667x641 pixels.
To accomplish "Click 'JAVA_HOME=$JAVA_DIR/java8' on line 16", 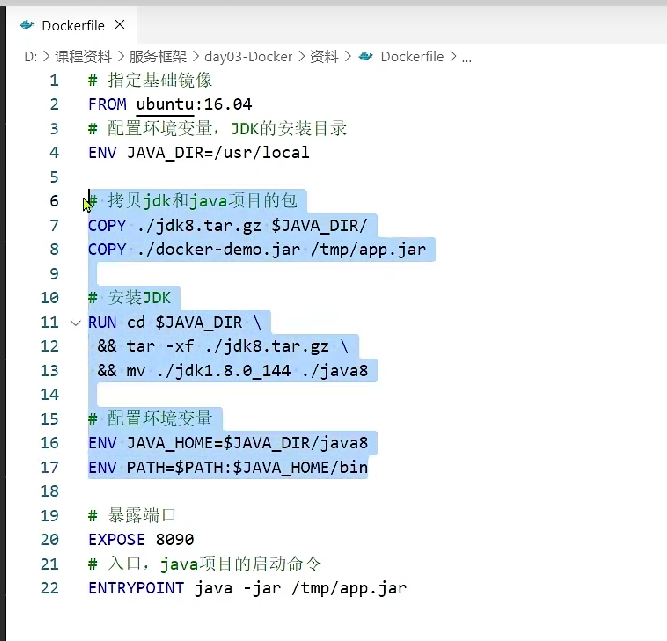I will coord(247,443).
